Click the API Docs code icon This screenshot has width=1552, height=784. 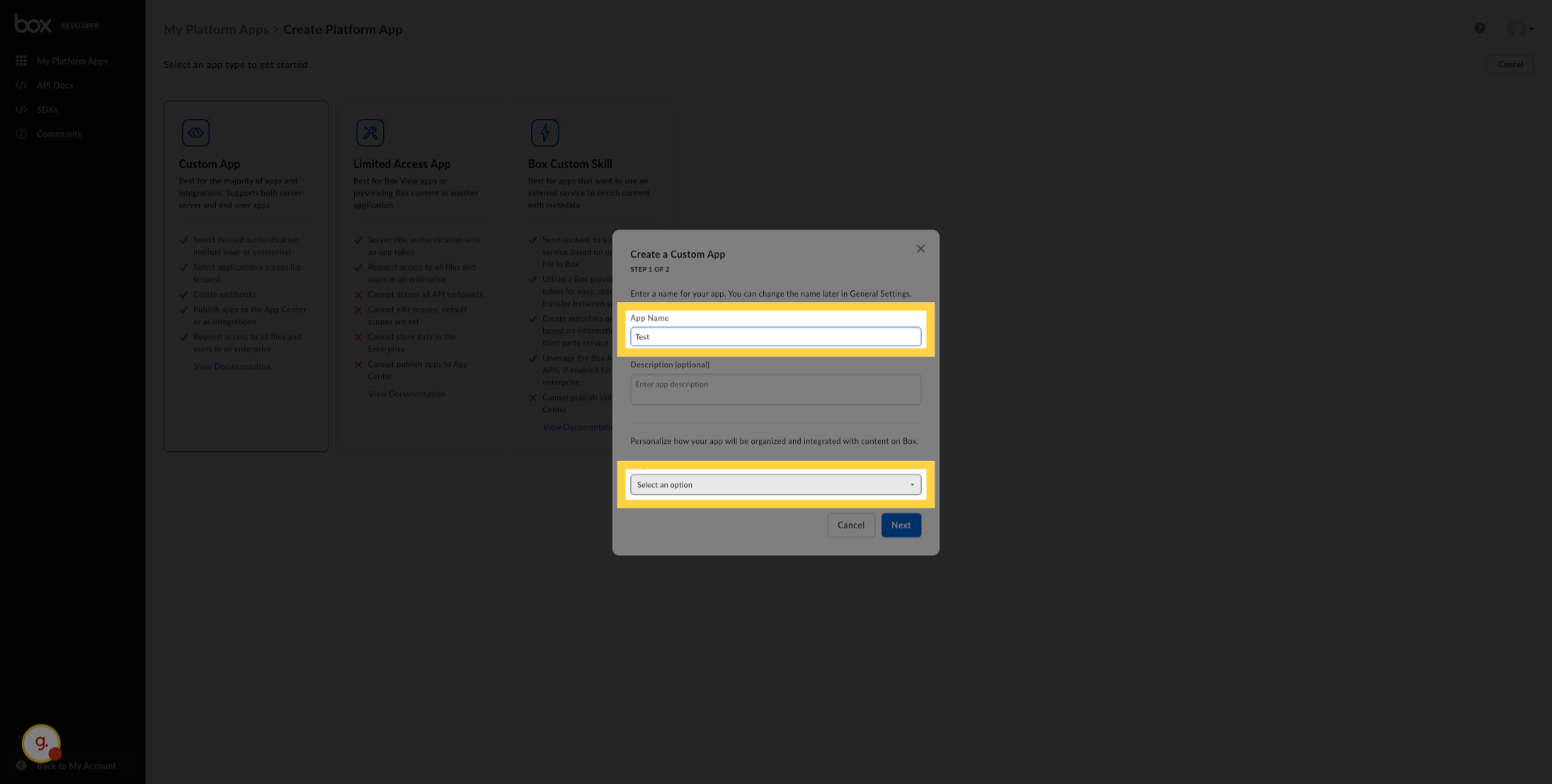coord(20,85)
